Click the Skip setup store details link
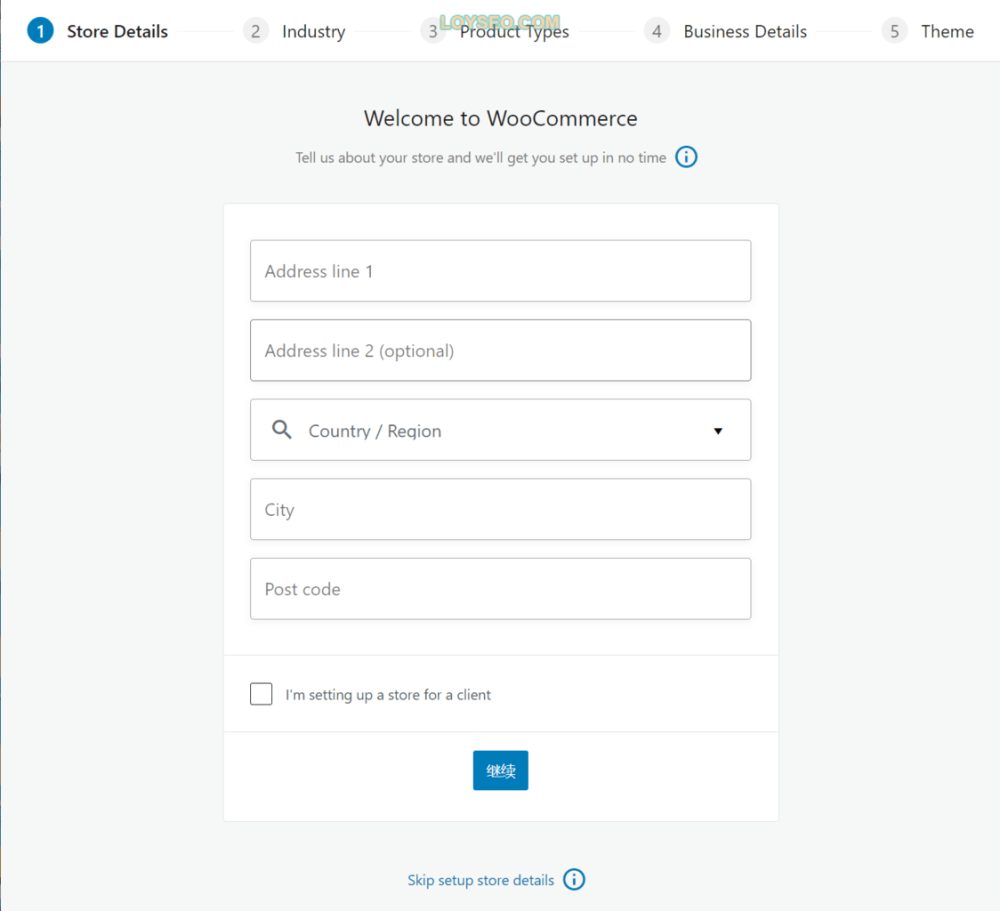This screenshot has height=911, width=1000. tap(481, 880)
